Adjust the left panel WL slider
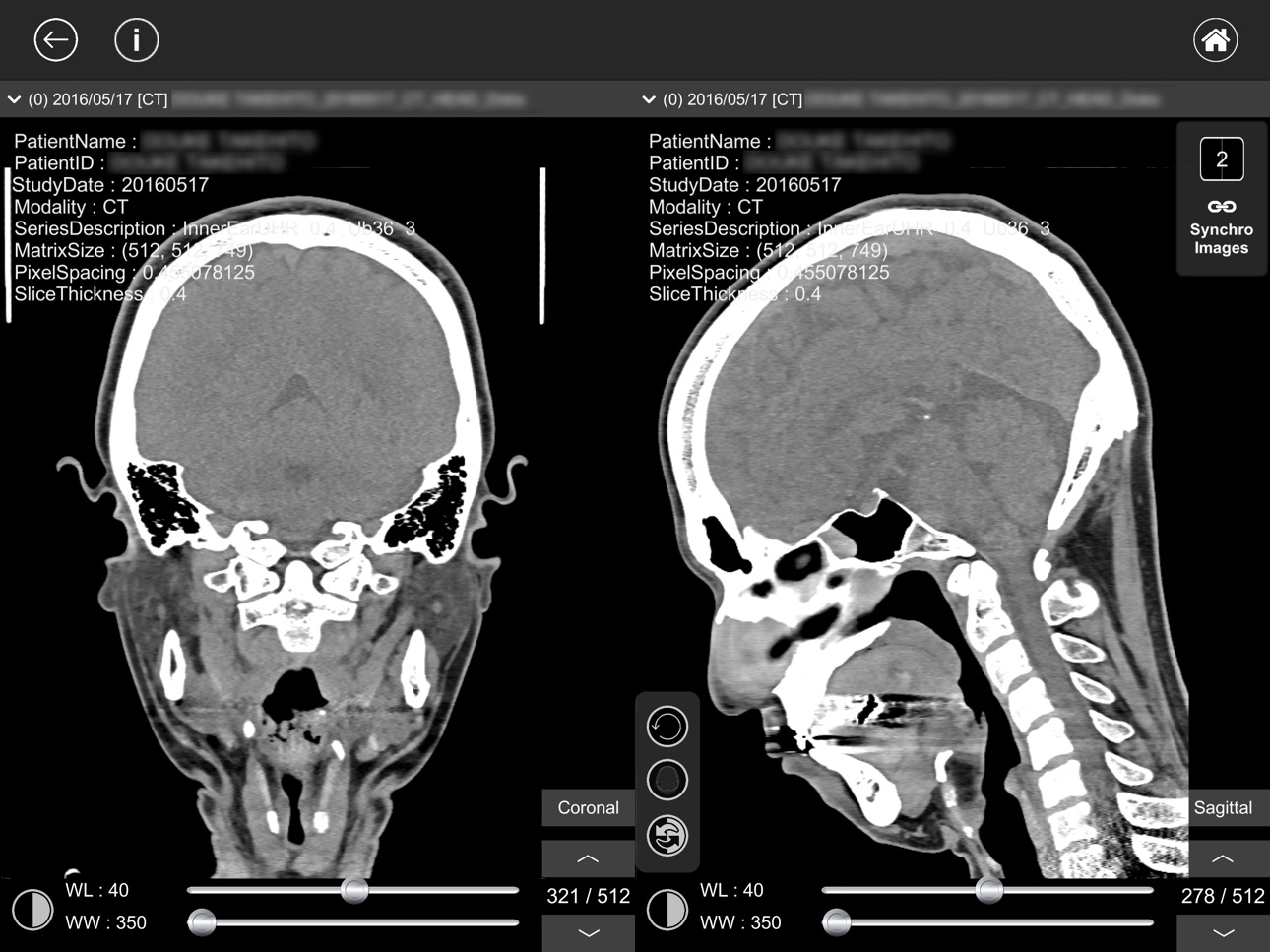This screenshot has width=1270, height=952. [353, 890]
